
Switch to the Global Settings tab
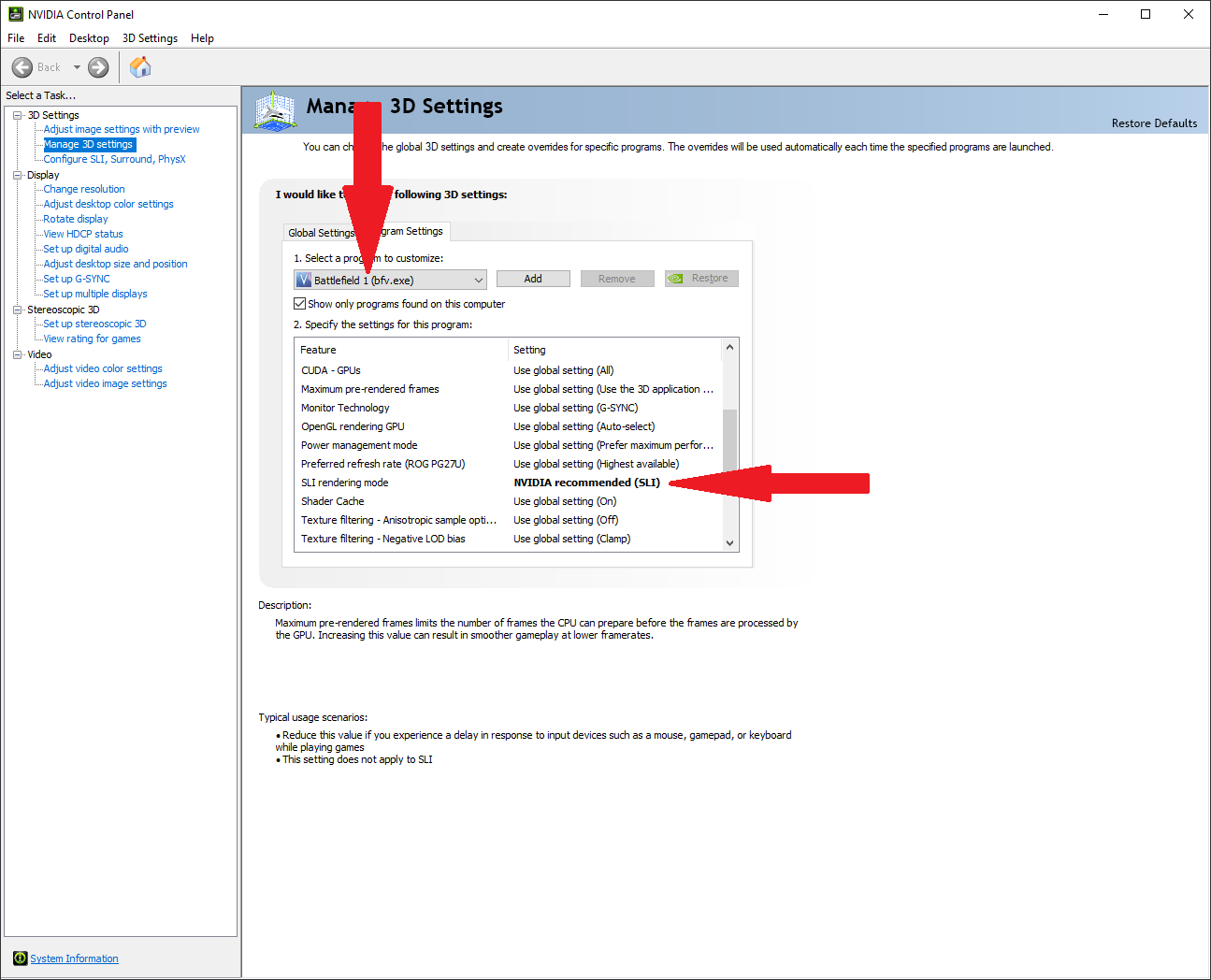320,233
